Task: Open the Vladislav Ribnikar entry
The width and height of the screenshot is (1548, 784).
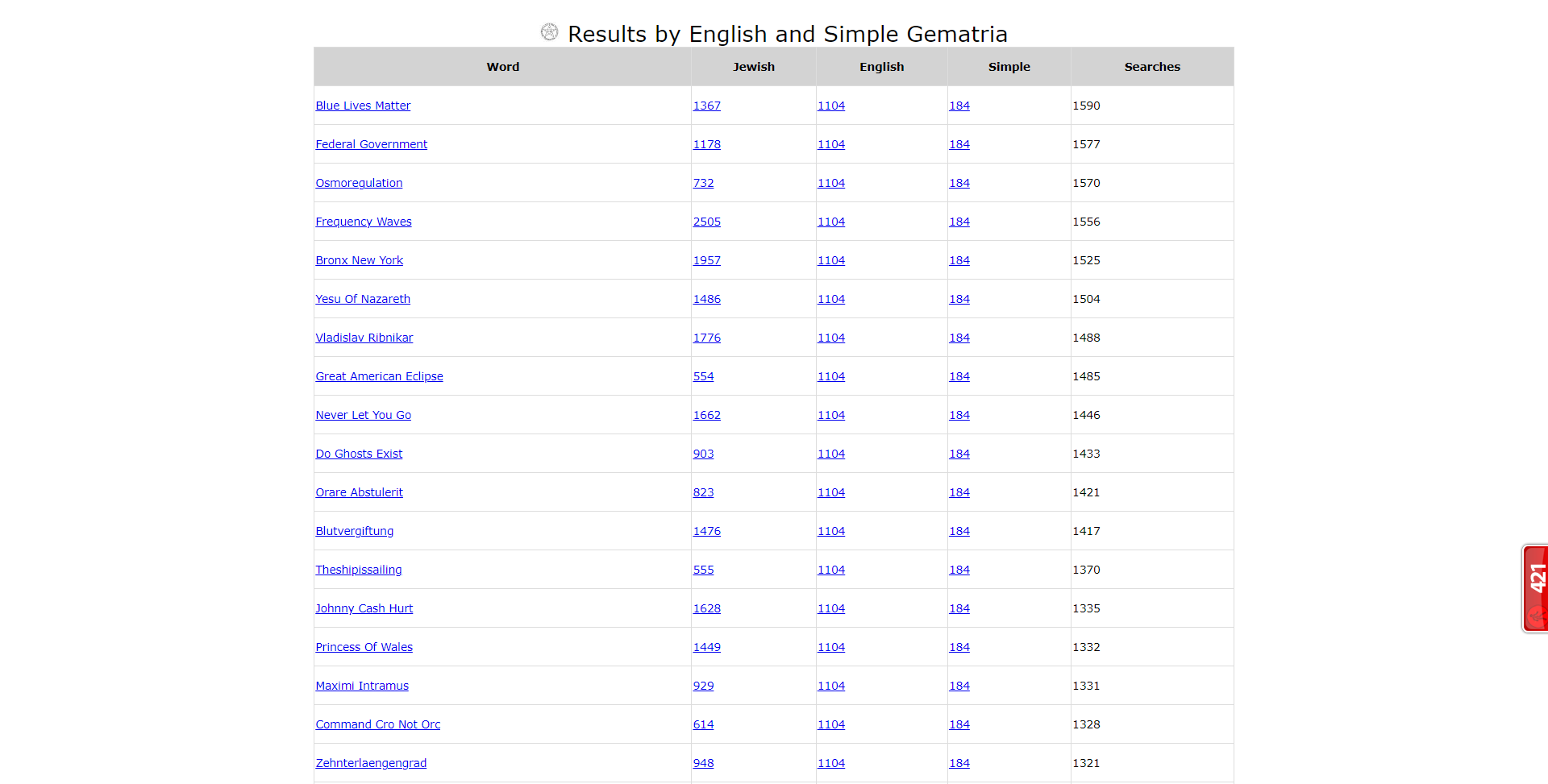Action: click(x=364, y=338)
